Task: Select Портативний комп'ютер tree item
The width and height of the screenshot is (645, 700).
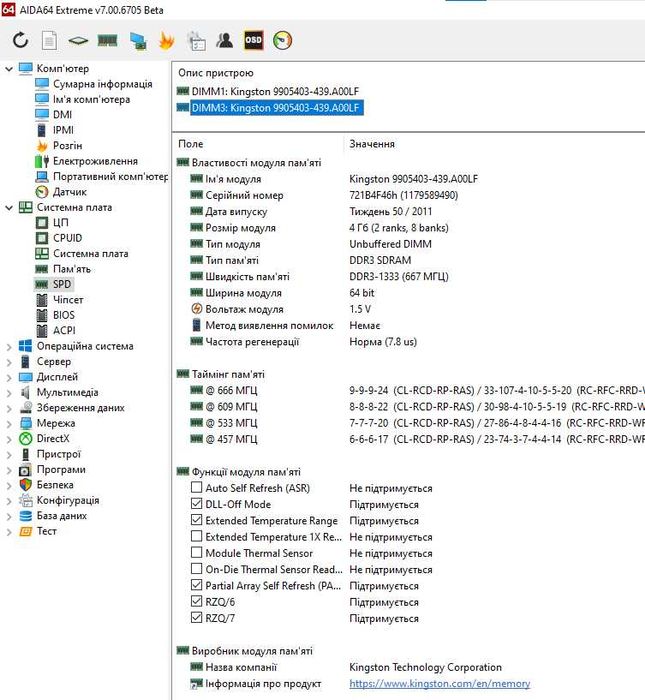Action: (110, 176)
